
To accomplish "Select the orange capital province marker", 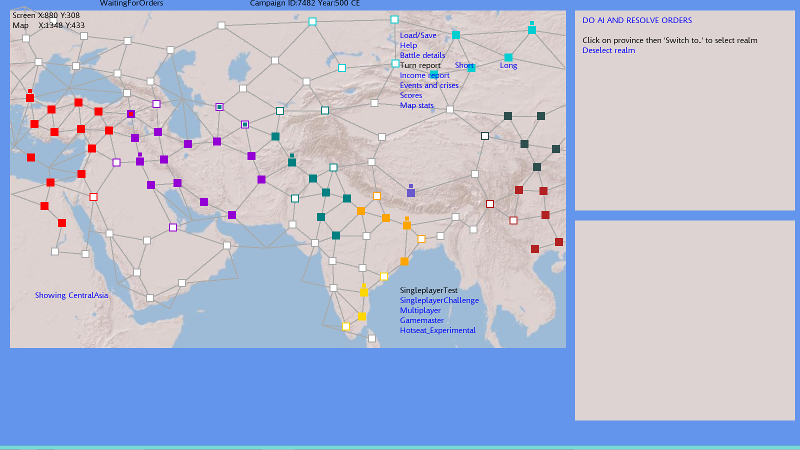I will 407,225.
